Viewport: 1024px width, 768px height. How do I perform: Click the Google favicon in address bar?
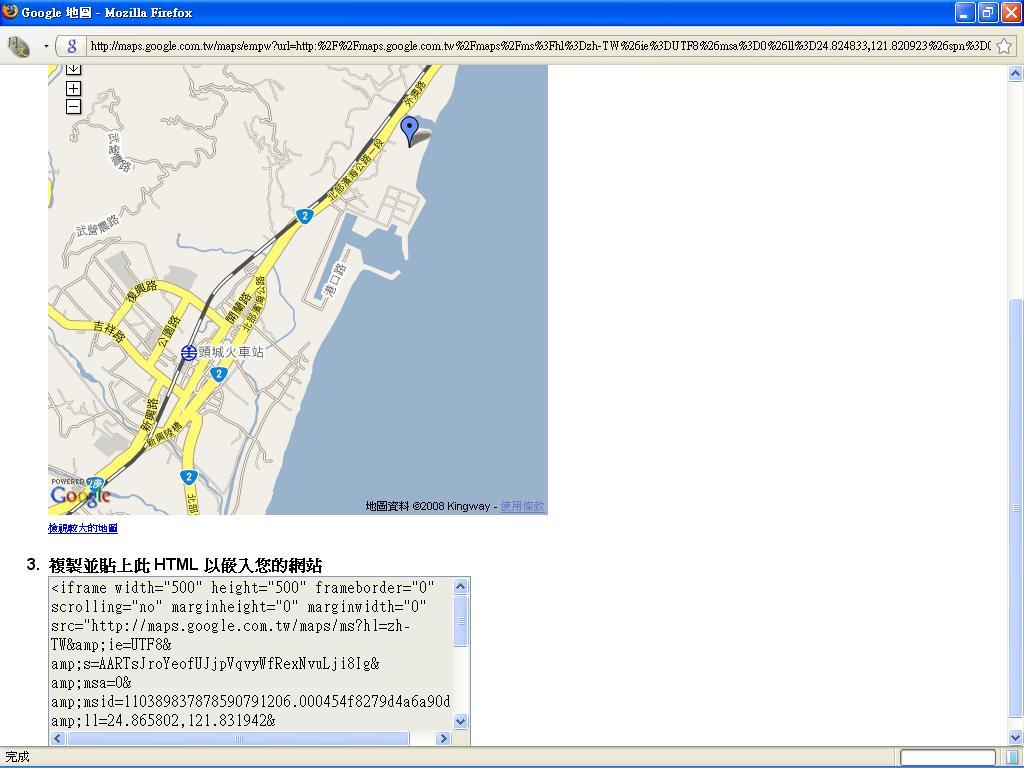72,46
